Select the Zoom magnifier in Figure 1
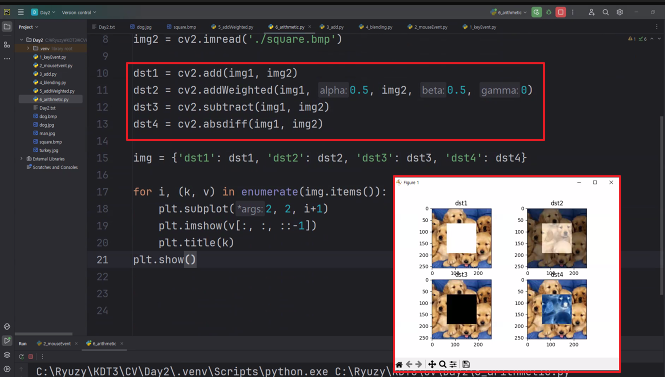 click(x=442, y=364)
